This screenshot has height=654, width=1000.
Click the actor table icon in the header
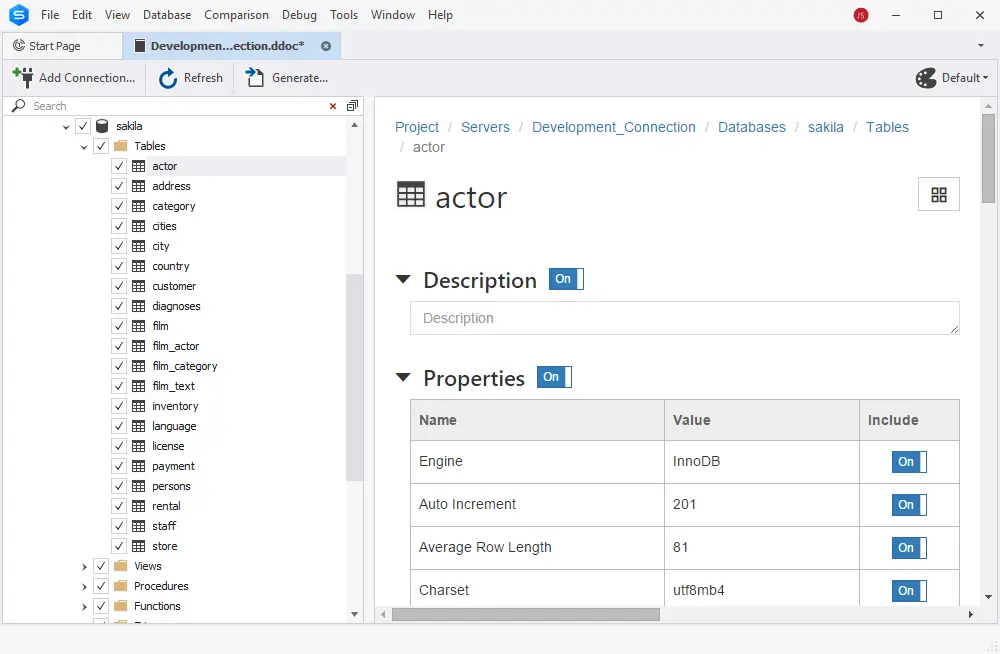point(410,196)
